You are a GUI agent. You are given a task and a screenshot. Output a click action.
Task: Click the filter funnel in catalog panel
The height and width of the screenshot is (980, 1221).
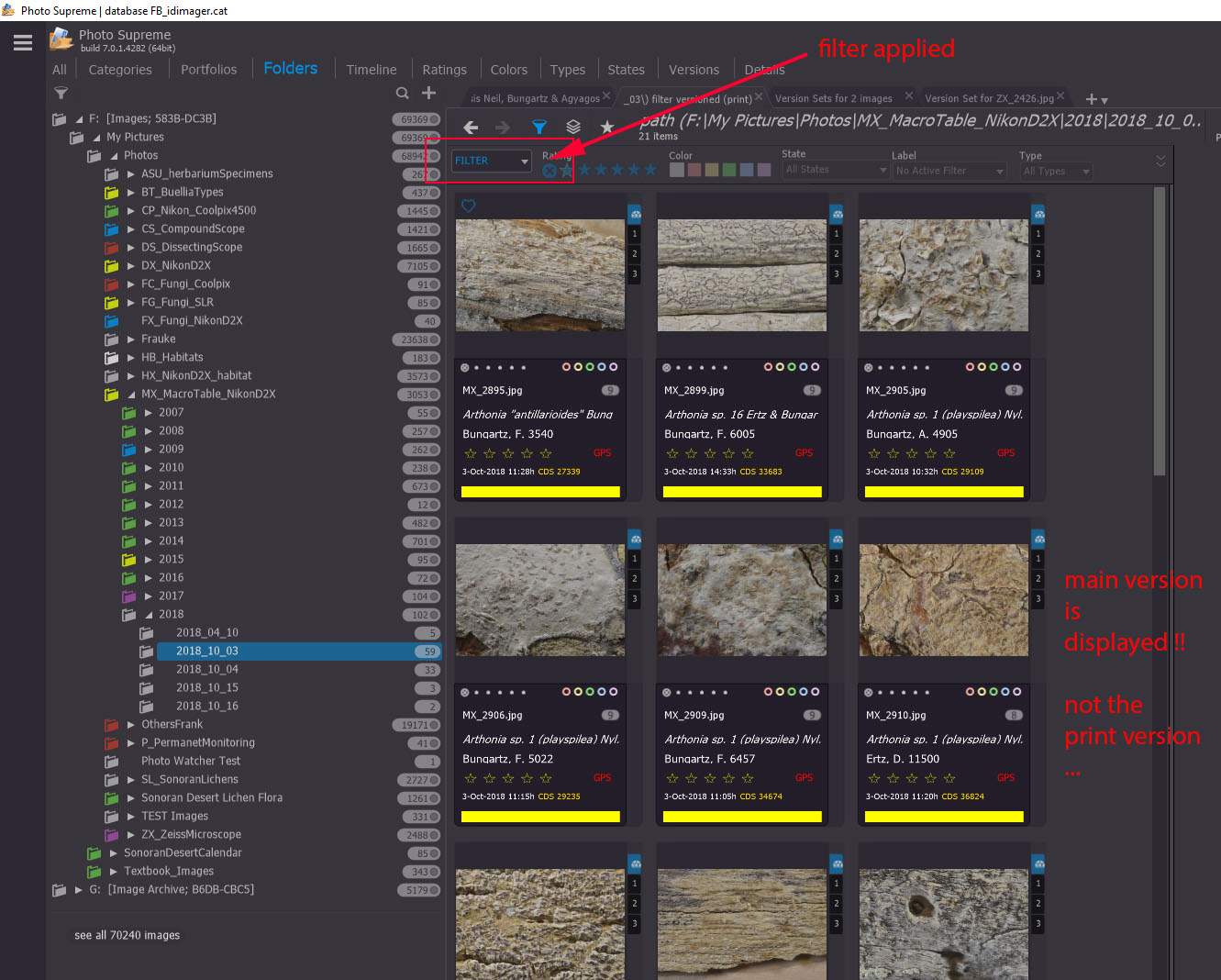point(61,93)
